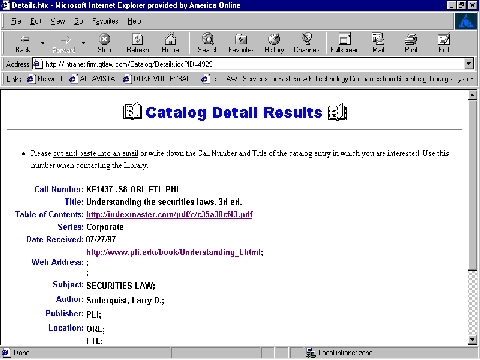The image size is (480, 360).
Task: Click the Done status bar page icon
Action: (x=6, y=353)
